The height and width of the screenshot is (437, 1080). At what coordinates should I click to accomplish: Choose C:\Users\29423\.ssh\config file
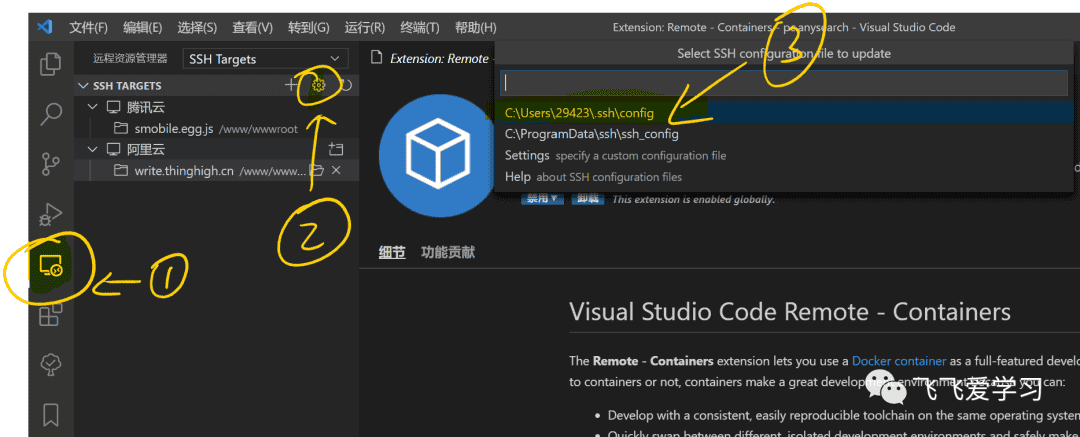[784, 113]
